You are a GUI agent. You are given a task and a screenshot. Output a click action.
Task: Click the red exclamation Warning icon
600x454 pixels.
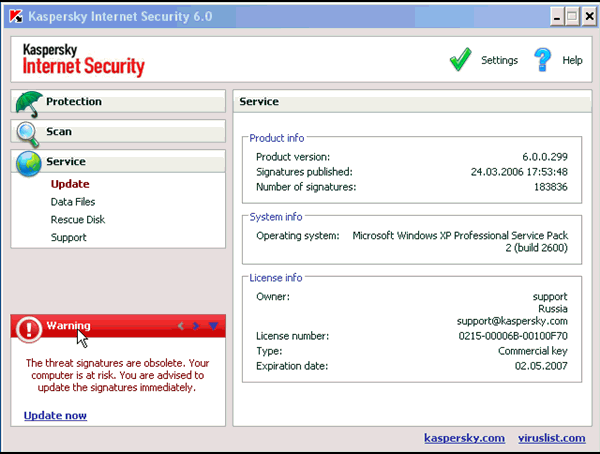29,329
